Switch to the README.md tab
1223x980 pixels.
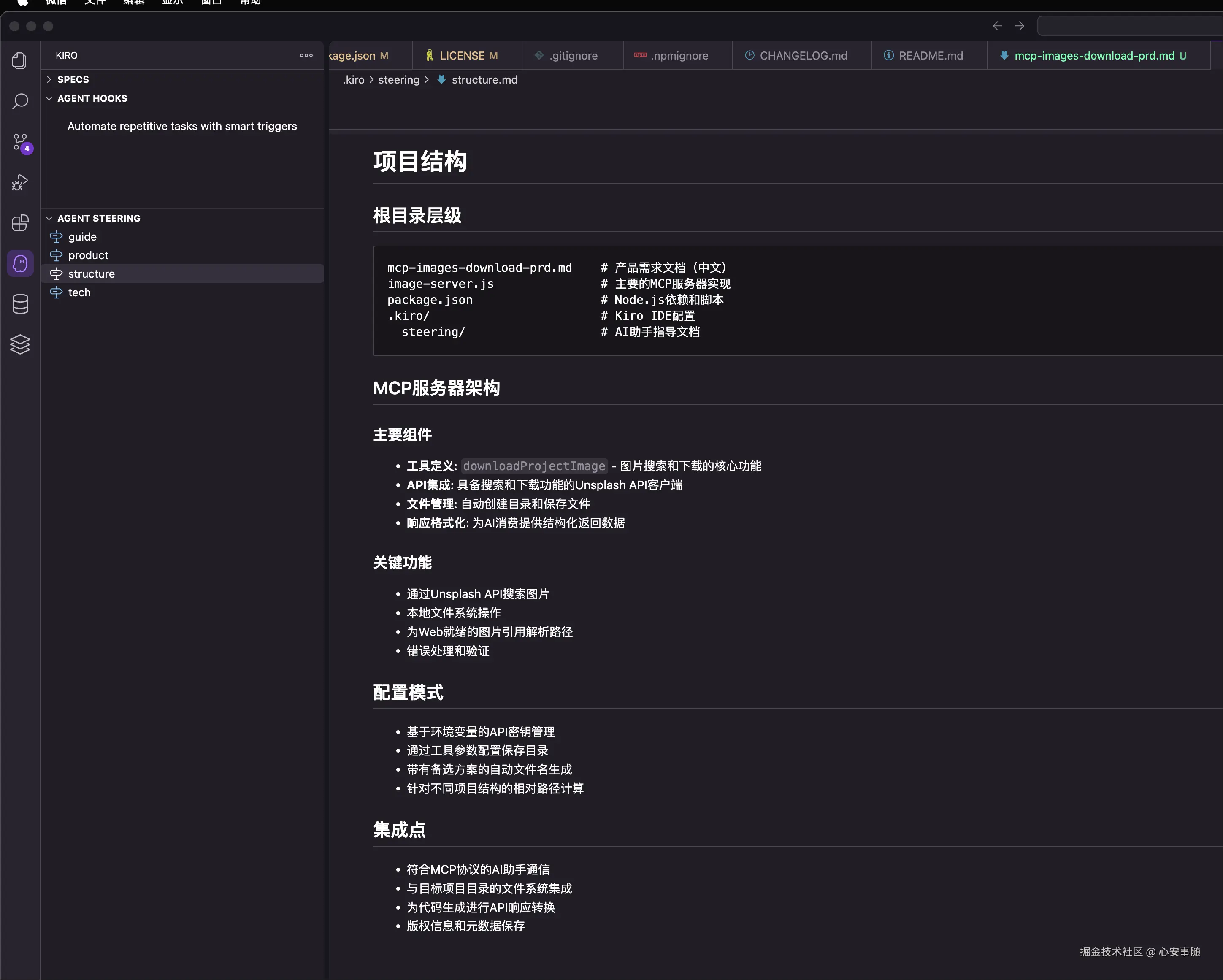tap(930, 56)
